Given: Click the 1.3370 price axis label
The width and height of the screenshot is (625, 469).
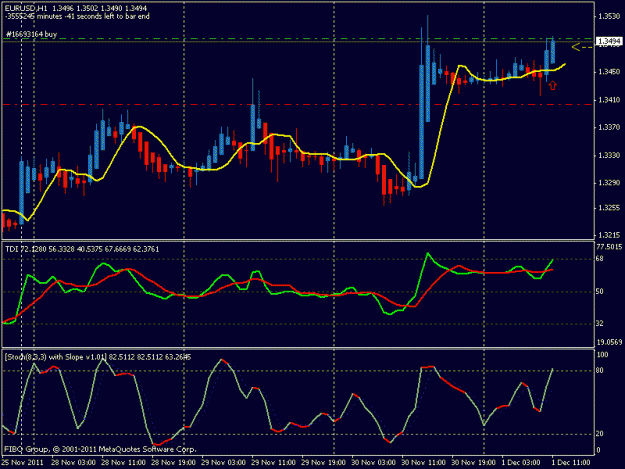Looking at the screenshot, I should 609,127.
